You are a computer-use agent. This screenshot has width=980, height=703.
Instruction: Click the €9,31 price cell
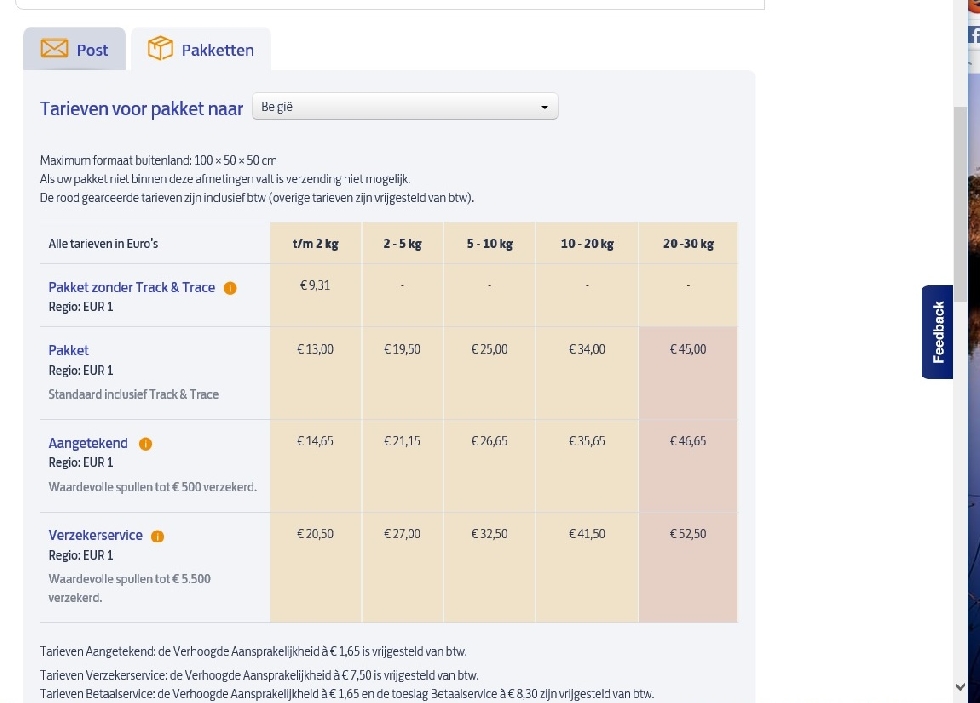tap(316, 295)
